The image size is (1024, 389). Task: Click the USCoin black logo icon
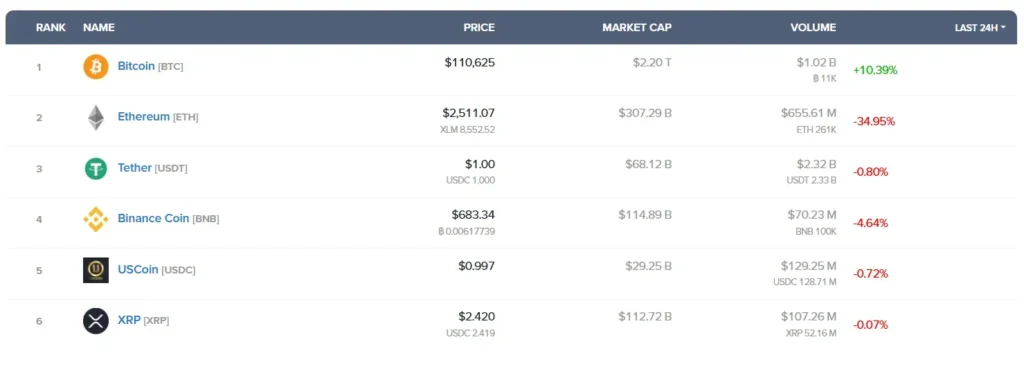(x=96, y=270)
